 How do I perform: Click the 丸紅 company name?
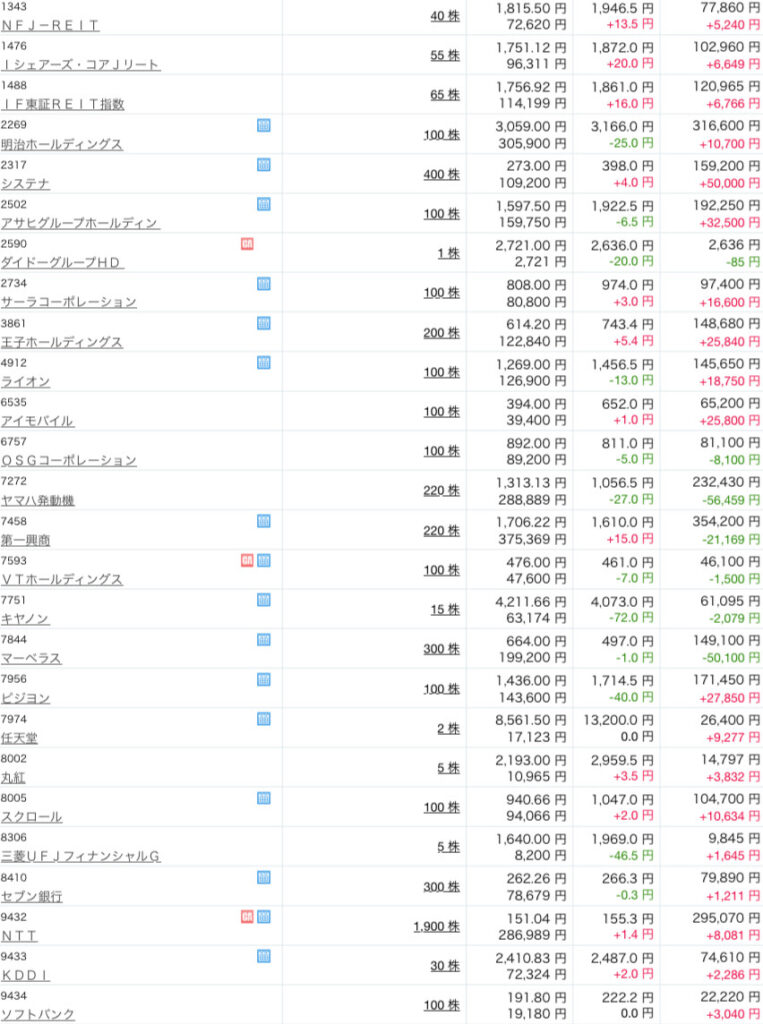click(13, 777)
